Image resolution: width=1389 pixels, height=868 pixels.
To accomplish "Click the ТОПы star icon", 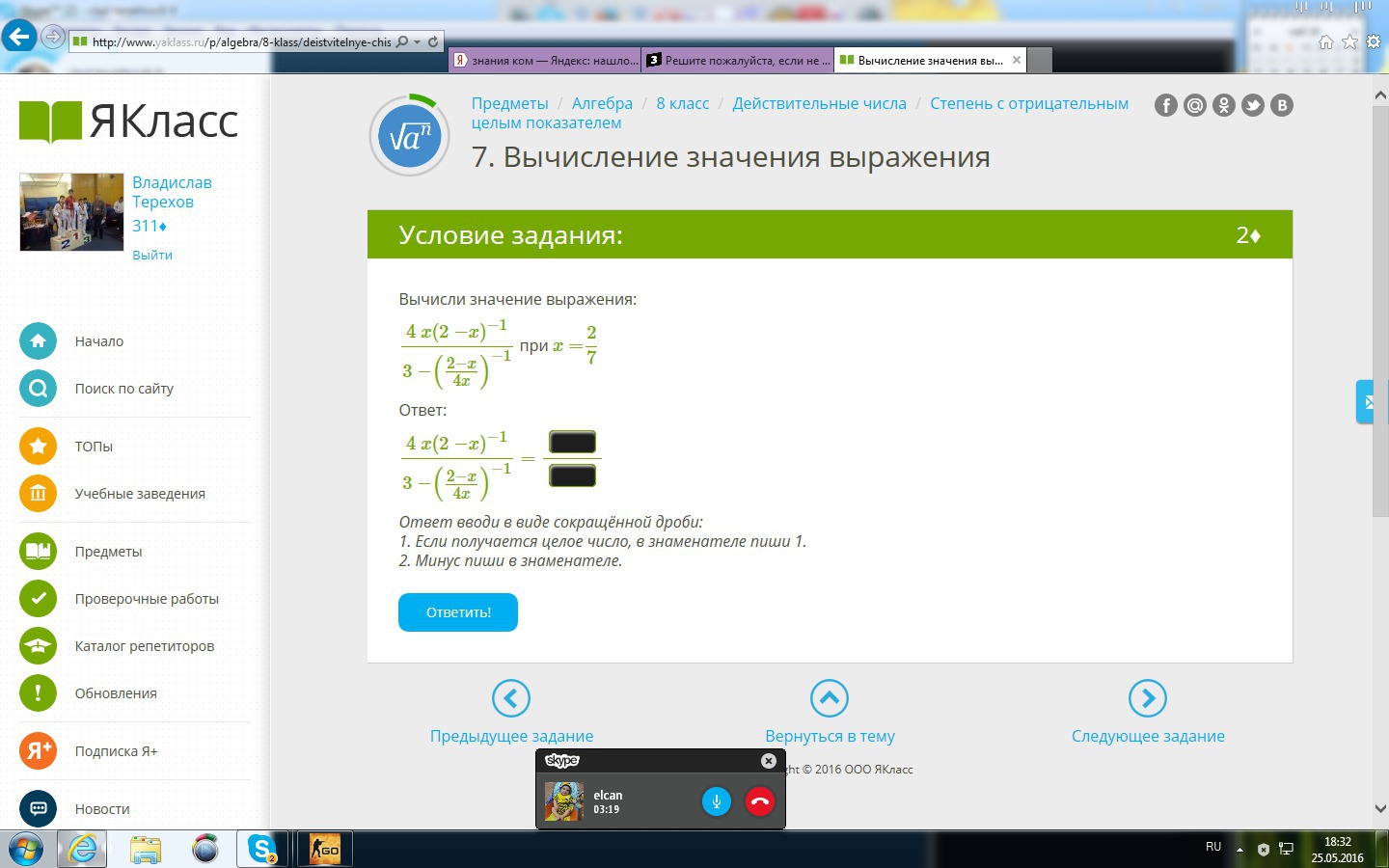I will click(38, 446).
